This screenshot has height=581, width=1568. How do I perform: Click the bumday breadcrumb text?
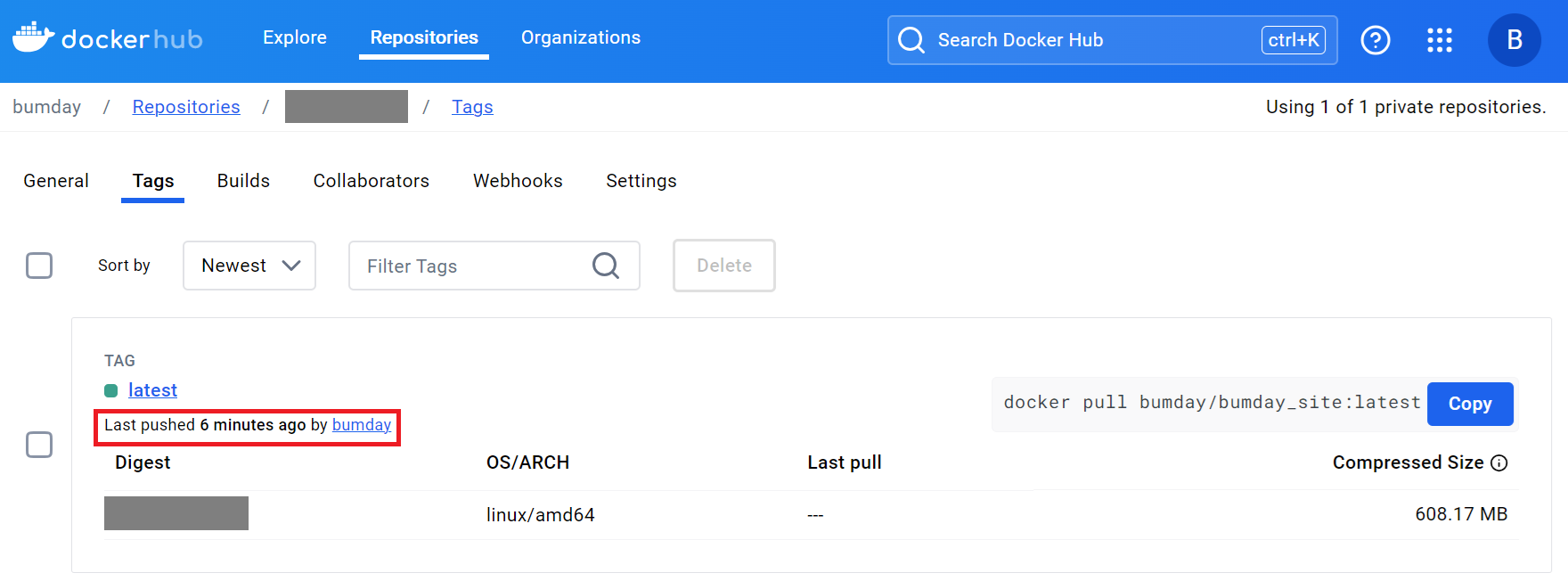coord(46,107)
